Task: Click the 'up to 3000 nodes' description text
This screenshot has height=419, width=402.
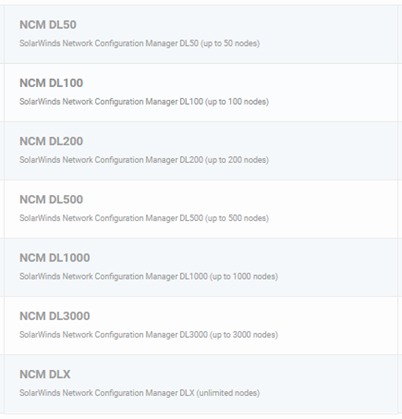Action: (x=149, y=335)
